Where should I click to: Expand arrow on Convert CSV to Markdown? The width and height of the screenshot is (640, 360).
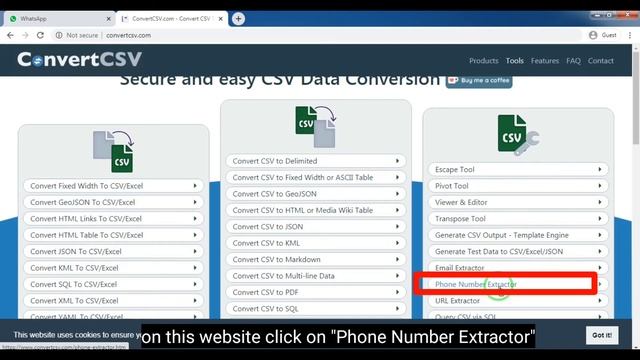point(397,259)
